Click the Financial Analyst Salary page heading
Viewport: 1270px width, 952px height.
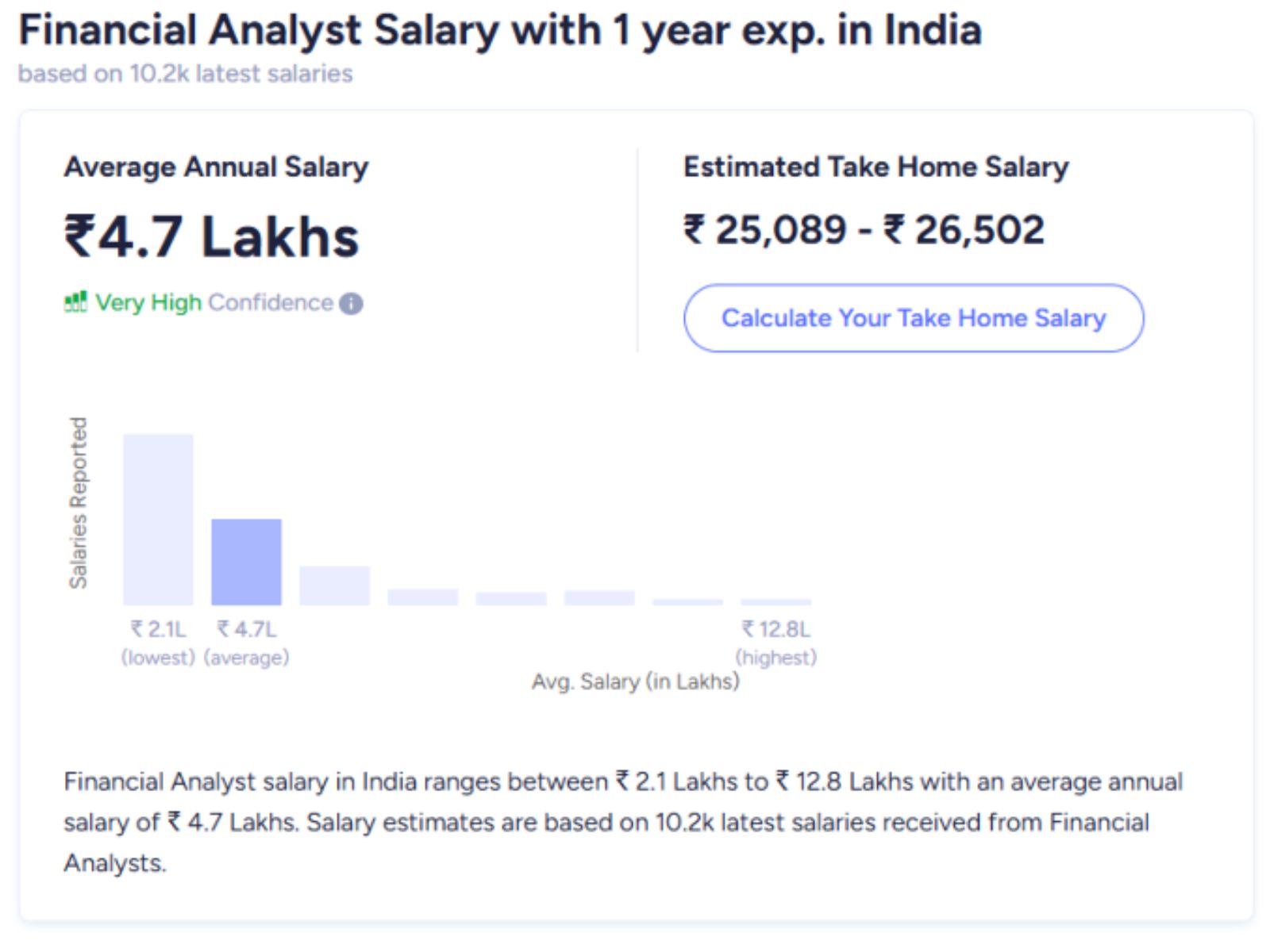pos(500,30)
